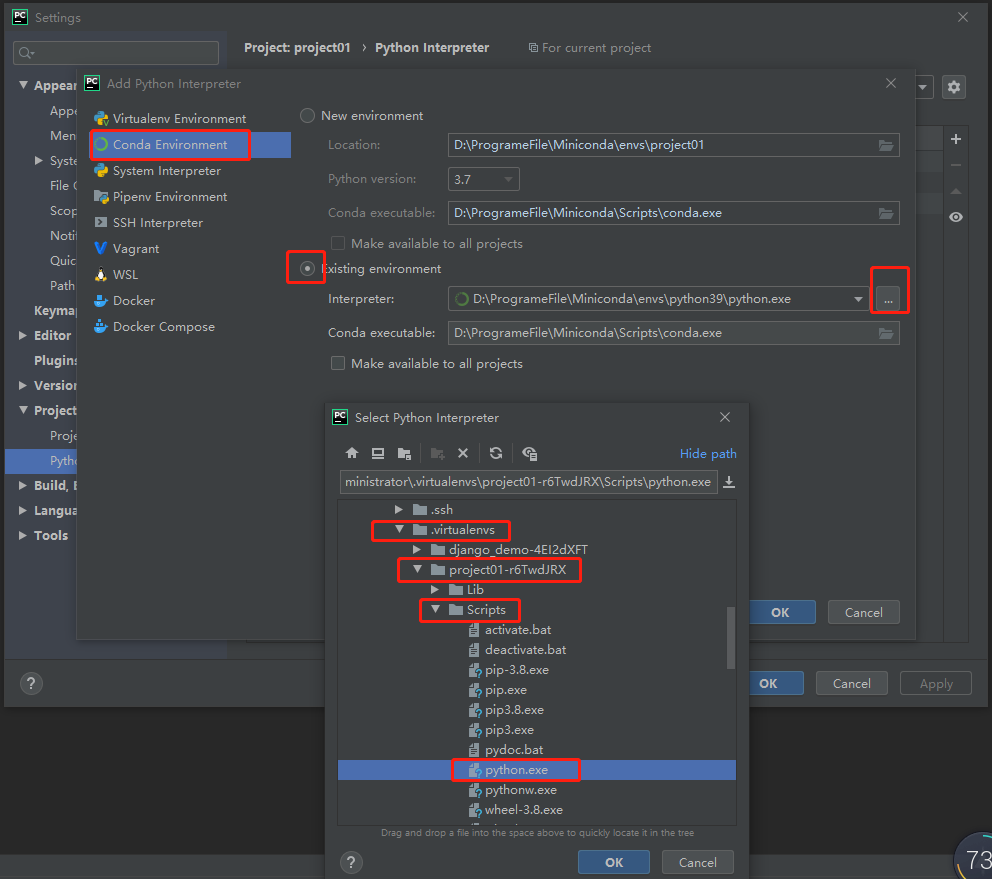Cancel the Select Python Interpreter dialog
Viewport: 992px width, 879px height.
coord(698,862)
